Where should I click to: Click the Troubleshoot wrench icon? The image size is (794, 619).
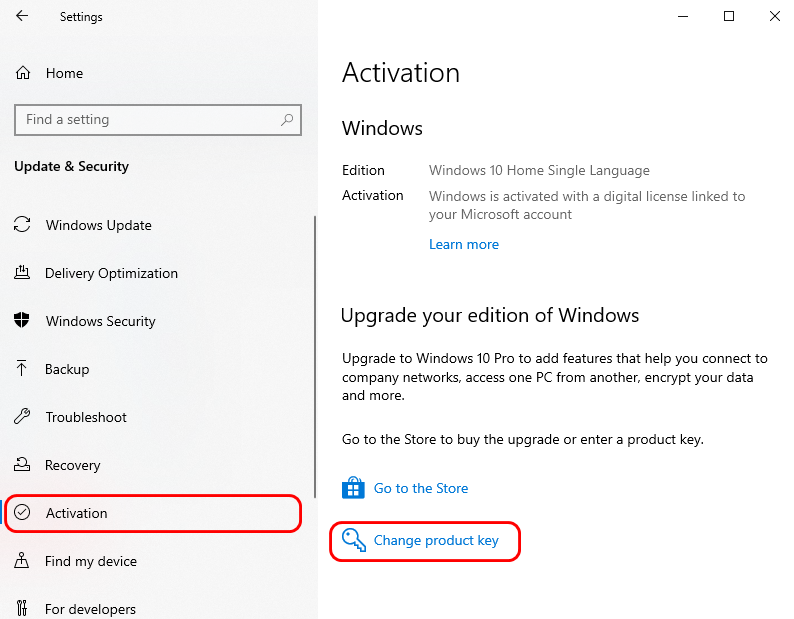pos(22,416)
